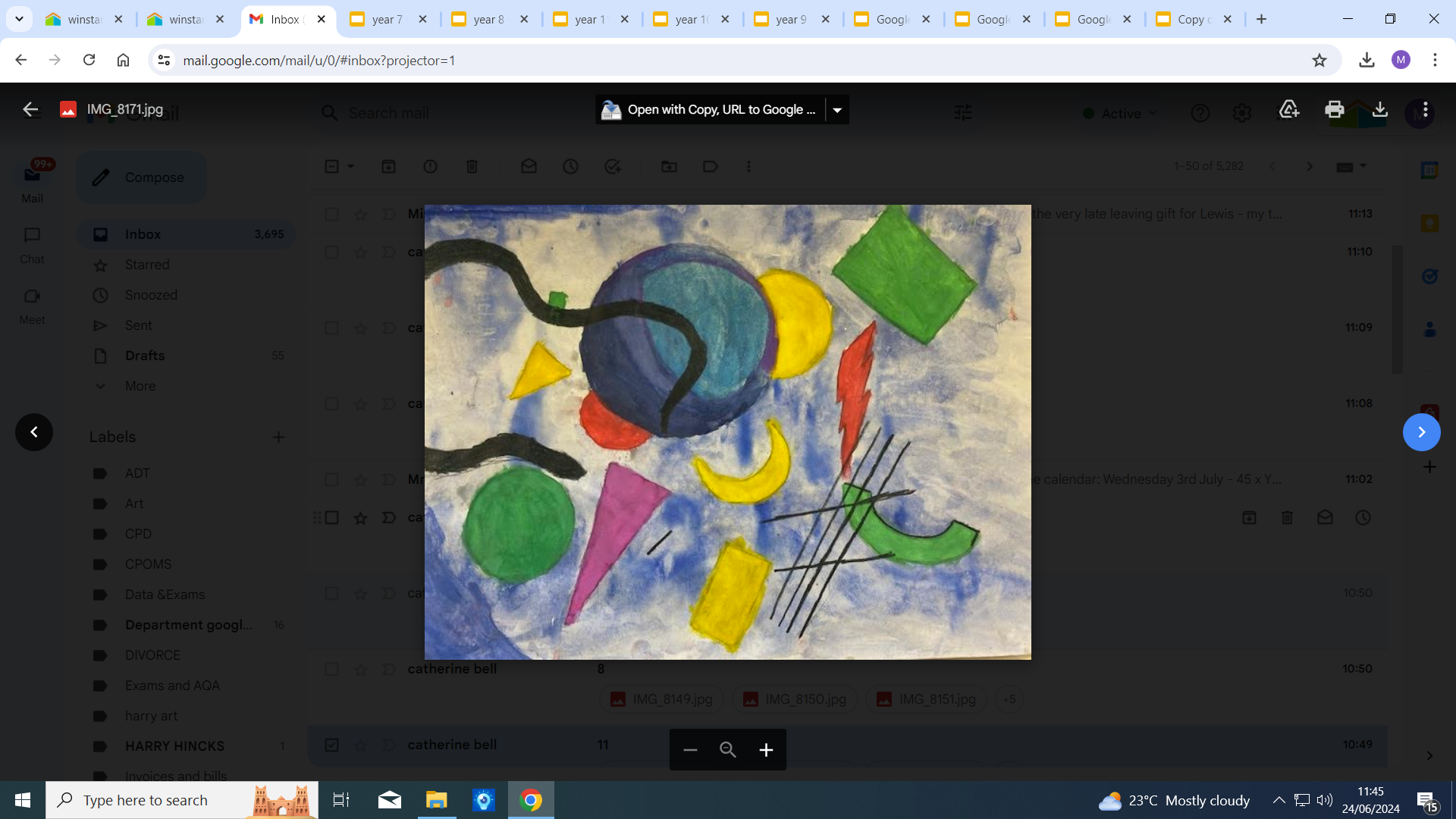
Task: Uncheck the 10:49 catherine bell email
Action: (x=331, y=745)
